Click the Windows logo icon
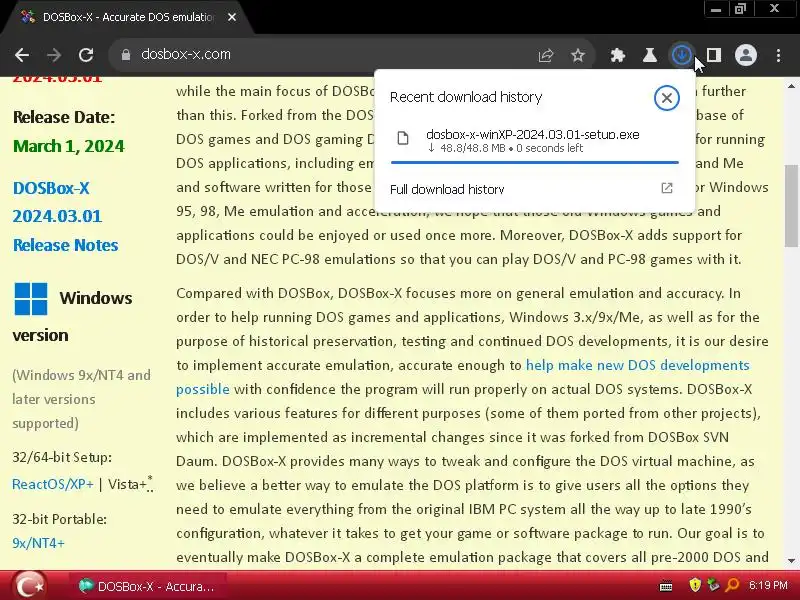The width and height of the screenshot is (800, 600). click(x=31, y=299)
